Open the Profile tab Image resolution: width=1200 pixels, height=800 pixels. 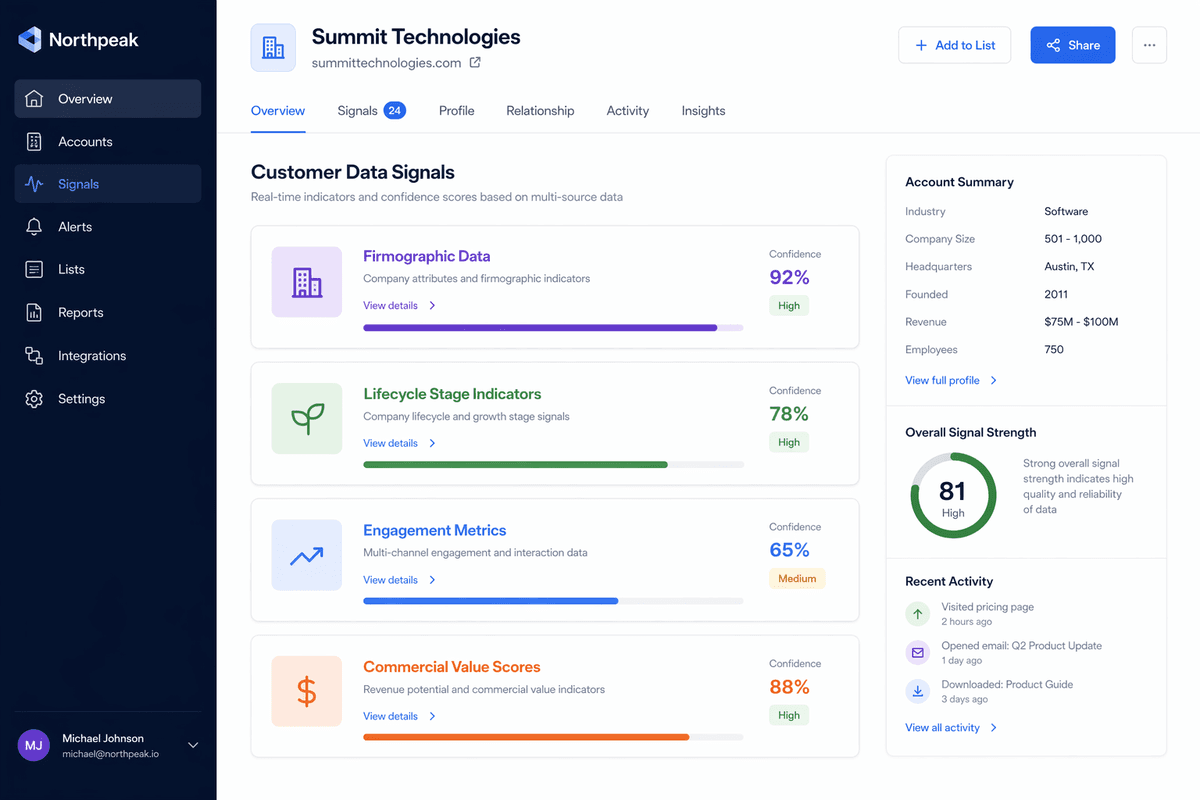456,111
